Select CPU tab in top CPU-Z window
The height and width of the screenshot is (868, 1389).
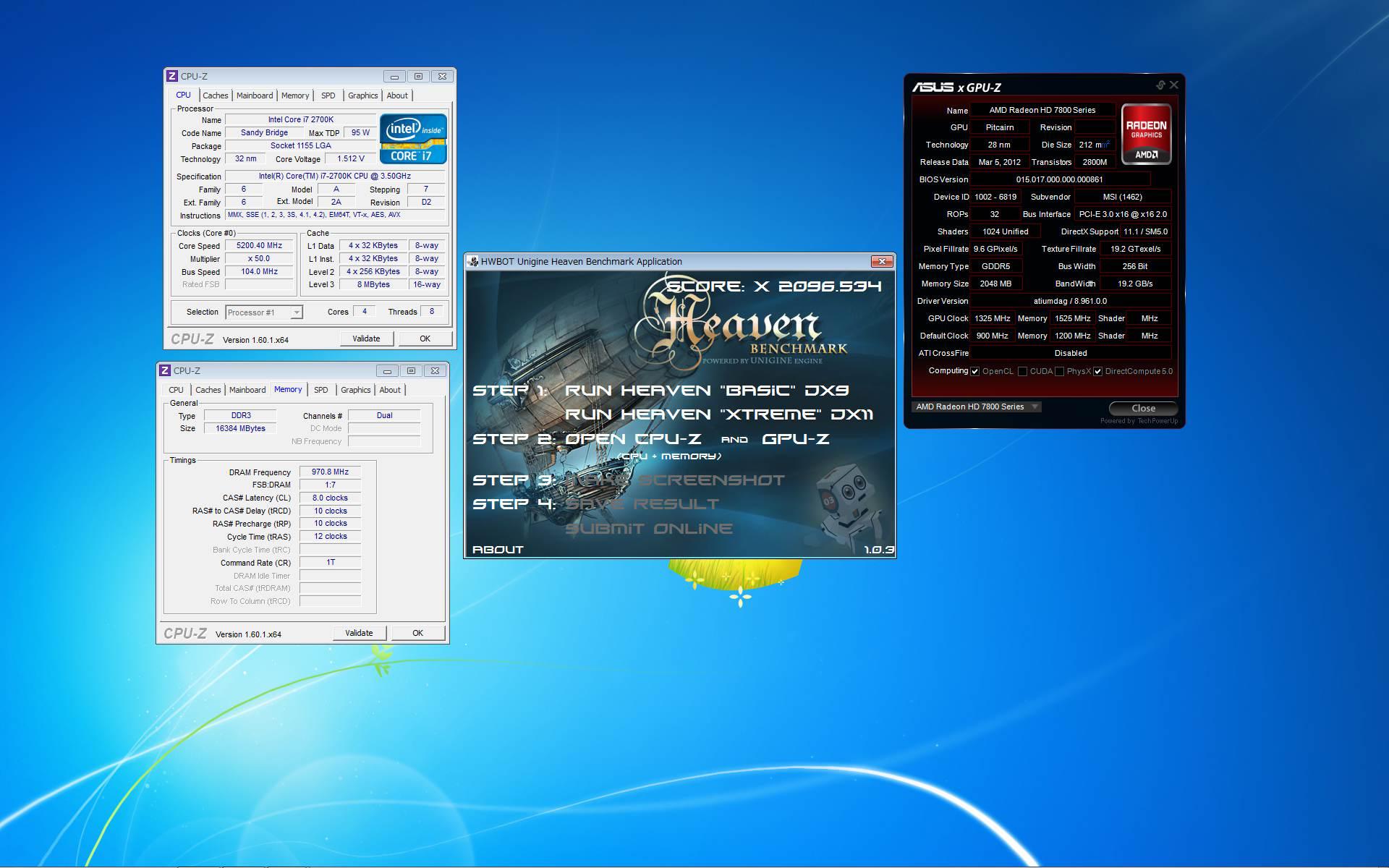point(184,95)
